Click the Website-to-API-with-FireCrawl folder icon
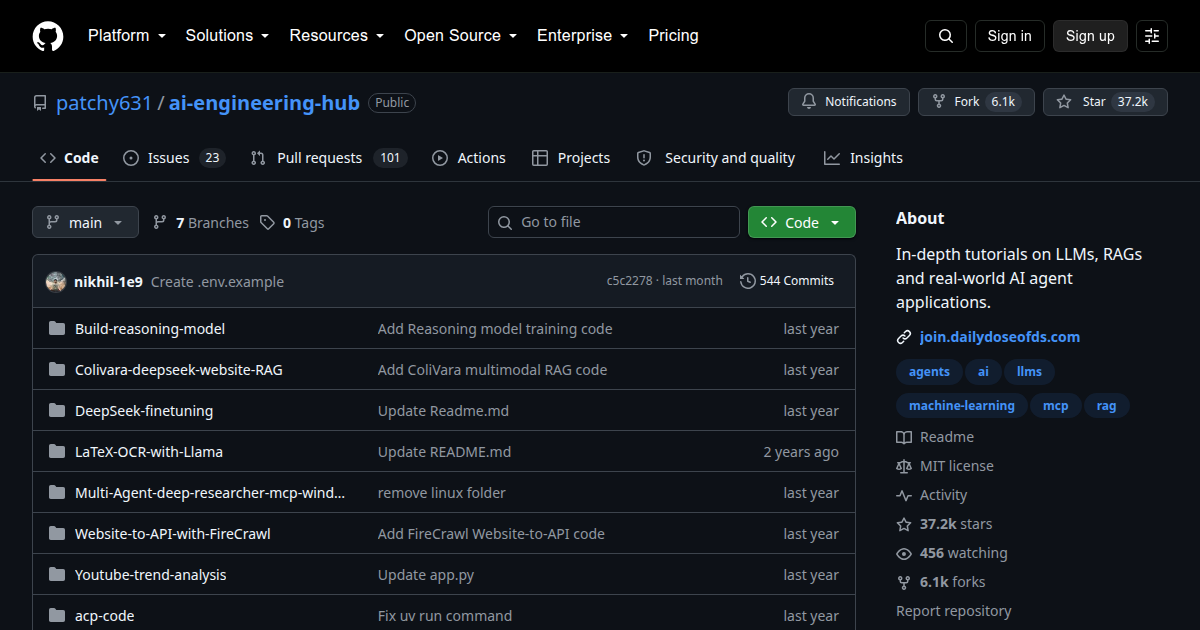The width and height of the screenshot is (1200, 630). (57, 534)
